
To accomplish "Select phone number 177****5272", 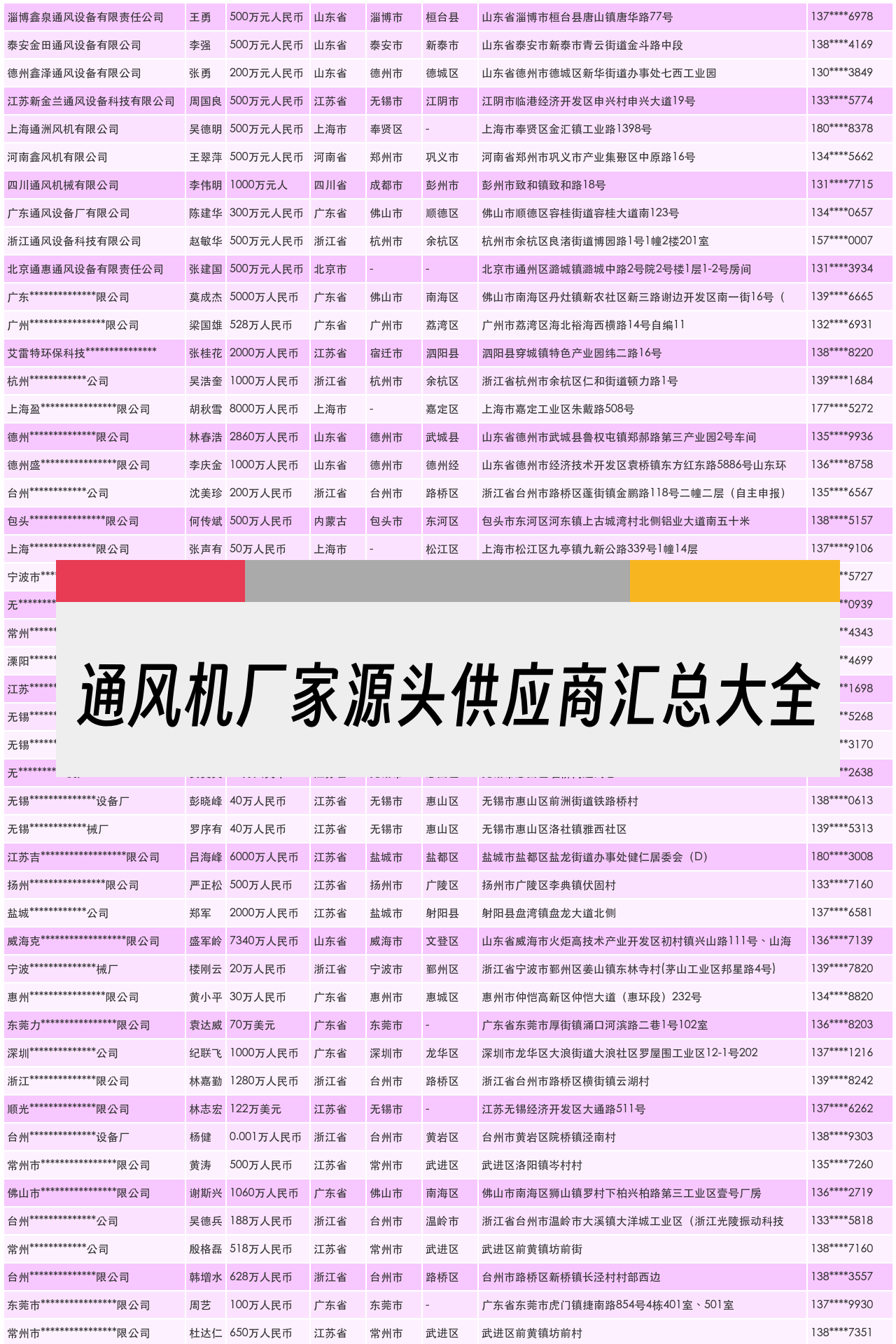I will click(x=842, y=408).
